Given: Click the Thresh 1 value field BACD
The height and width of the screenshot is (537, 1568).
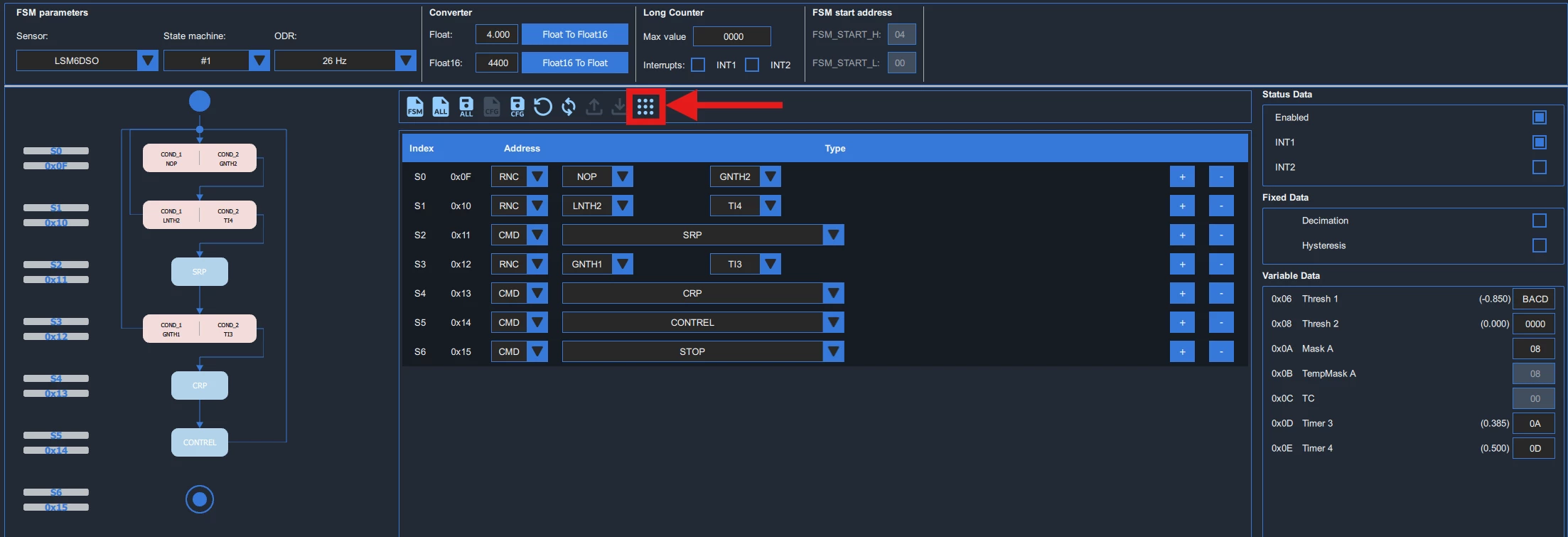Looking at the screenshot, I should point(1535,299).
